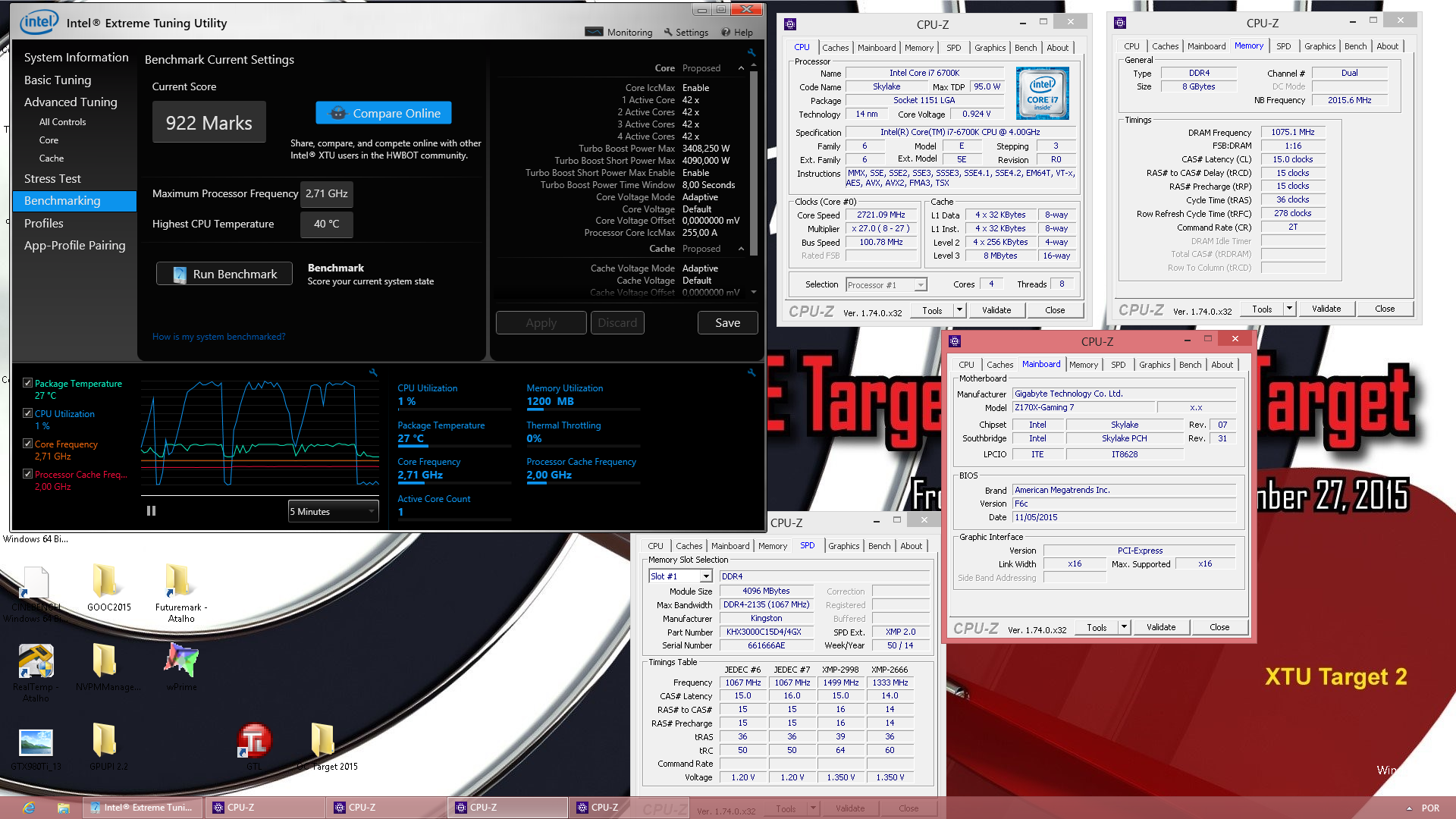This screenshot has height=819, width=1456.
Task: Open Advanced Tuning in XTU sidebar
Action: [x=71, y=102]
